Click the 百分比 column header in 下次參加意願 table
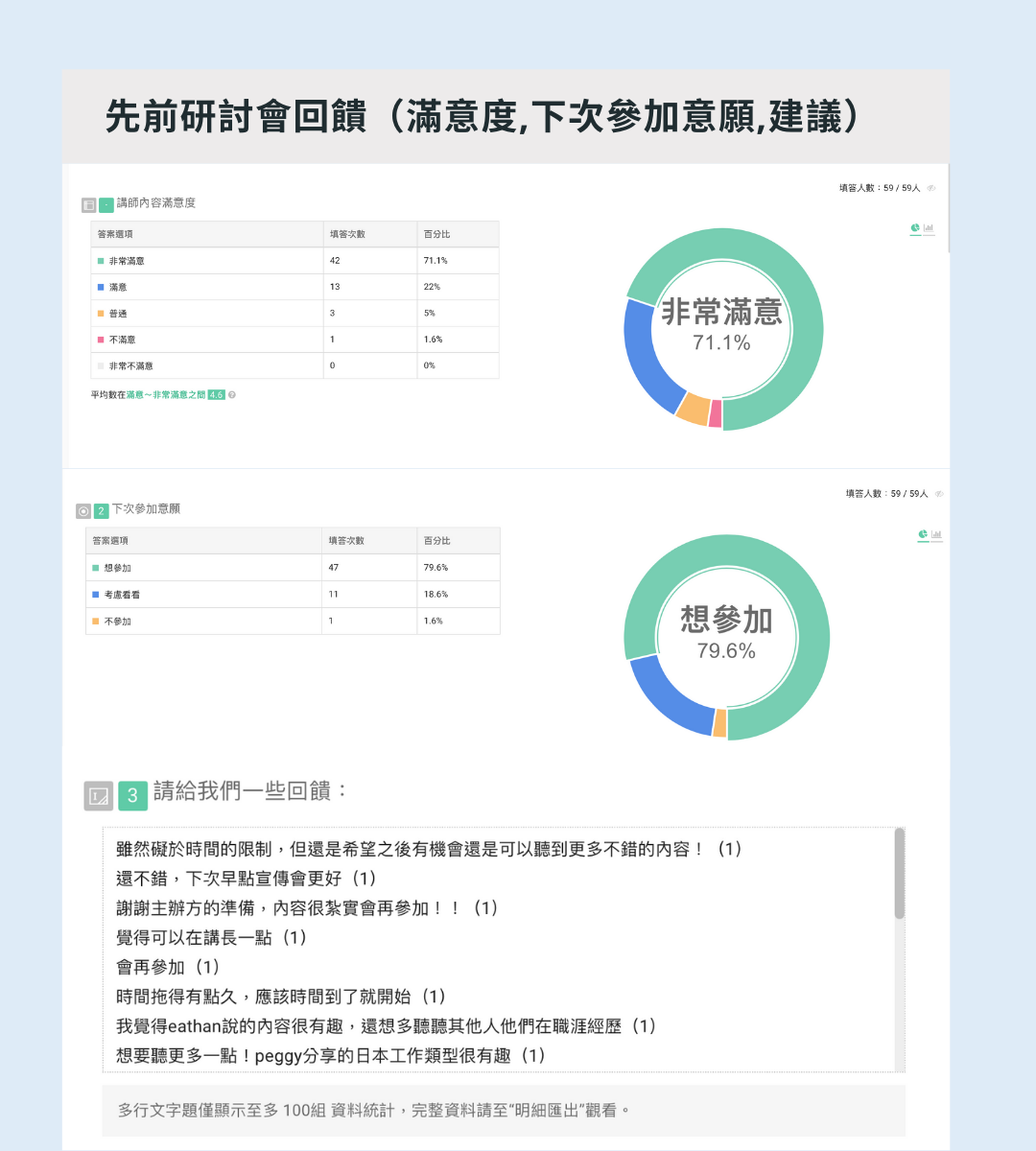The height and width of the screenshot is (1151, 1036). coord(437,541)
